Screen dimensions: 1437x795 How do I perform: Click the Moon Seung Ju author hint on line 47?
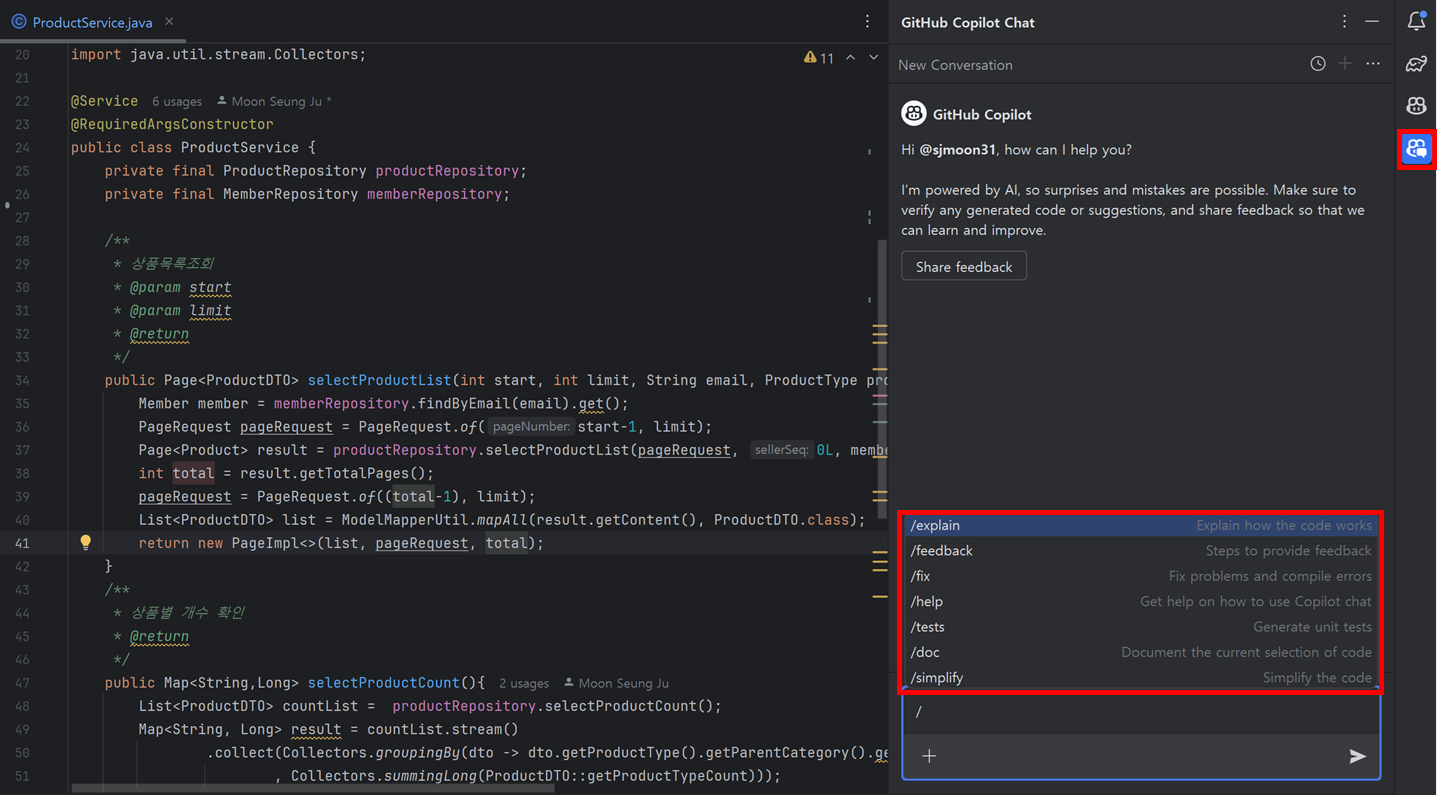(617, 684)
